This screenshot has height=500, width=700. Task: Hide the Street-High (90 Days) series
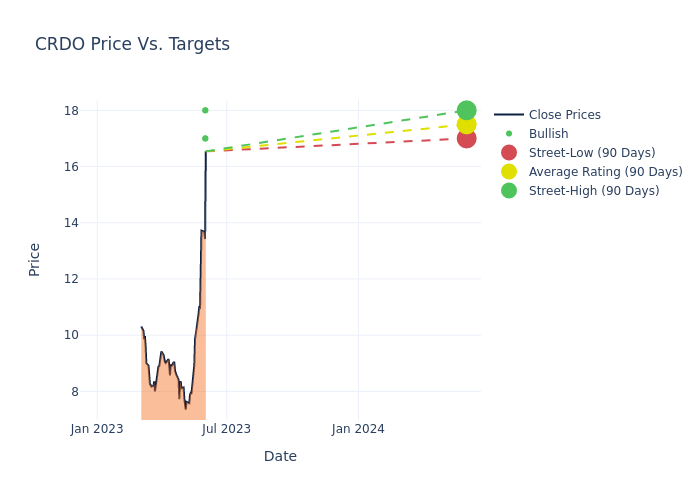point(593,191)
